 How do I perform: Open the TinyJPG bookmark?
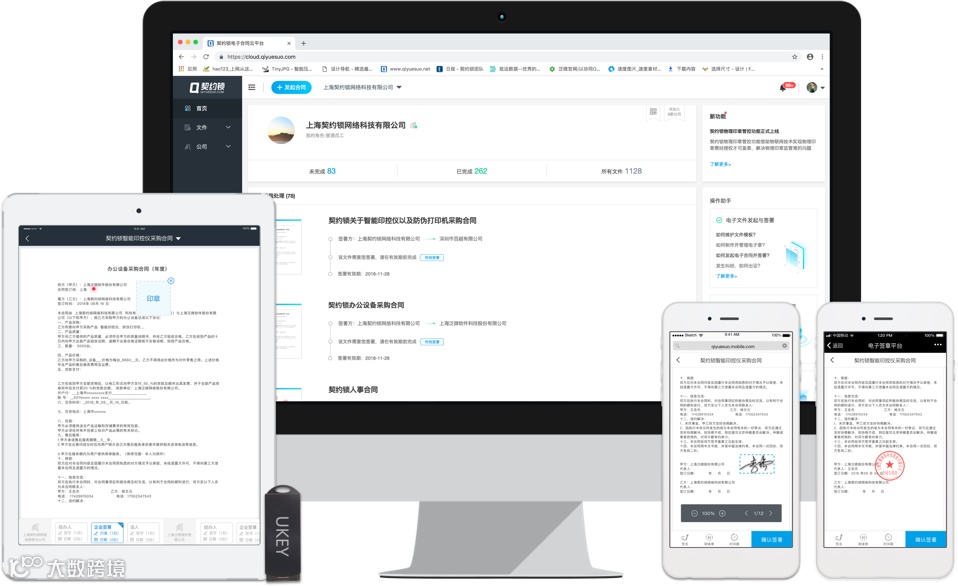(x=287, y=69)
